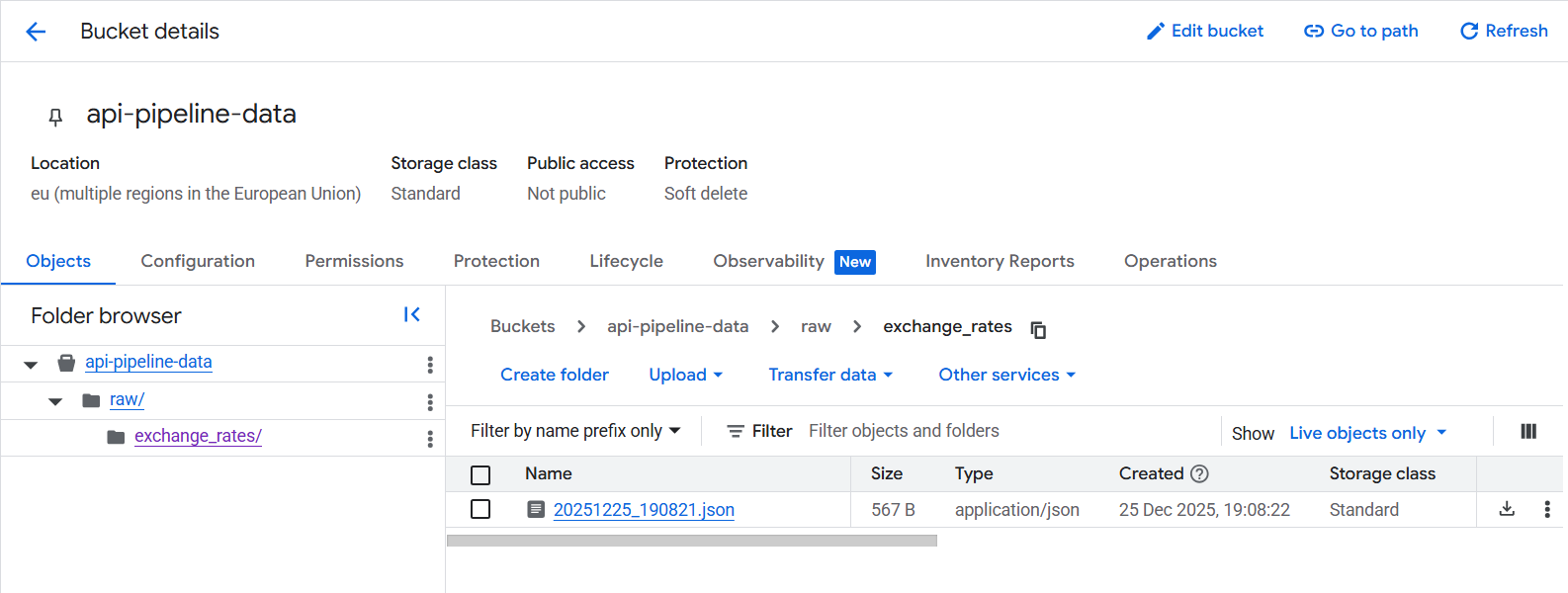Switch to the Permissions tab

point(354,261)
